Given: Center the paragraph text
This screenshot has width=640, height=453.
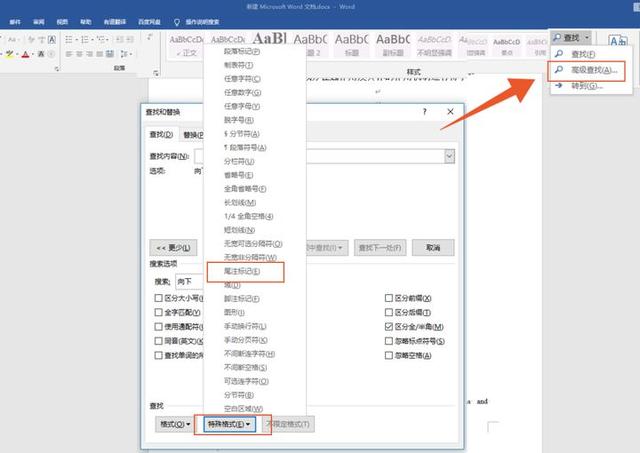Looking at the screenshot, I should [79, 54].
